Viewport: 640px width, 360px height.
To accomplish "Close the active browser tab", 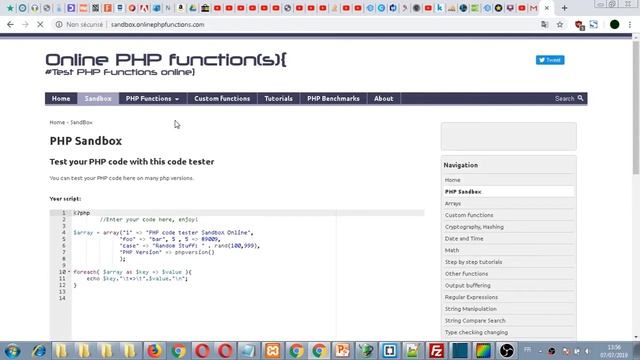I will coord(547,8).
